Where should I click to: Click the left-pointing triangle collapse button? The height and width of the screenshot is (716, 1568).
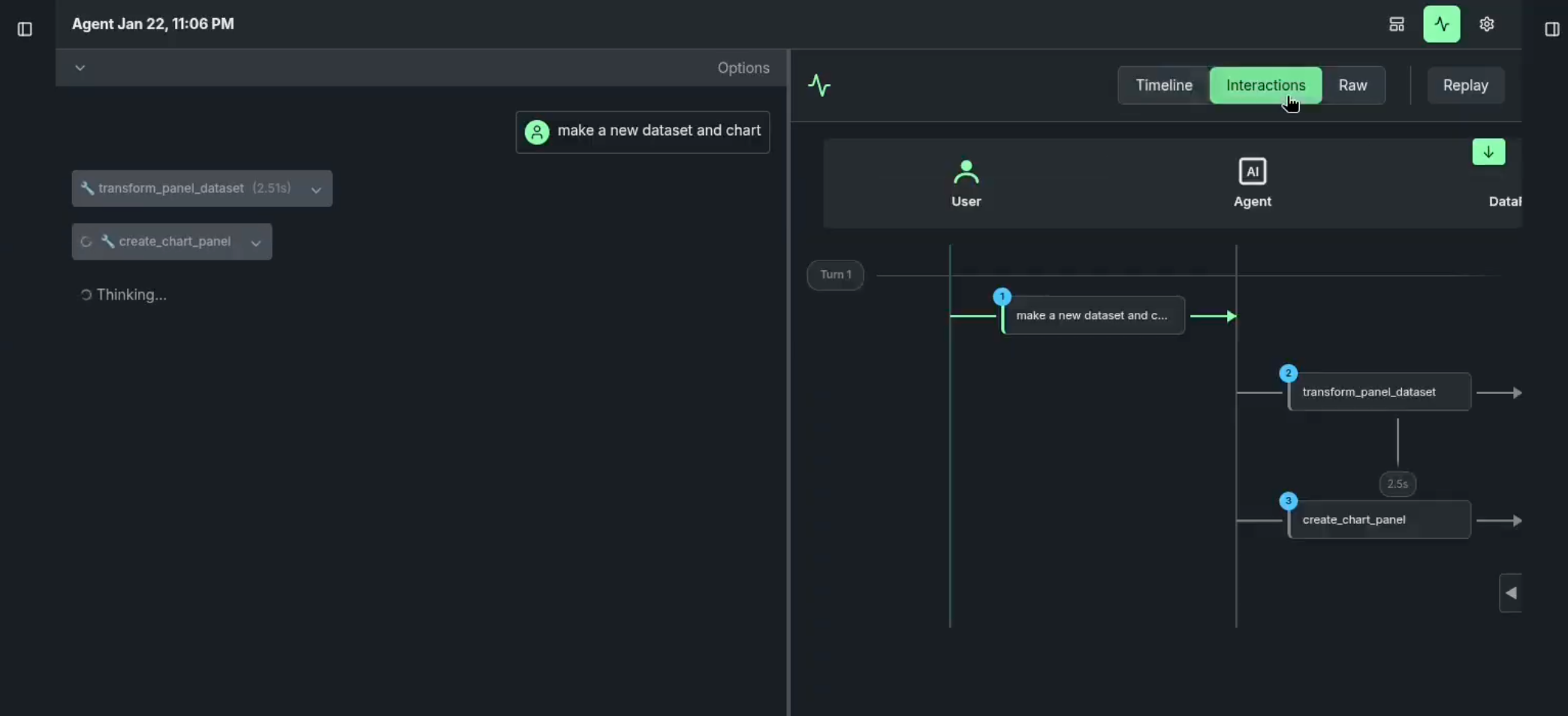1510,593
